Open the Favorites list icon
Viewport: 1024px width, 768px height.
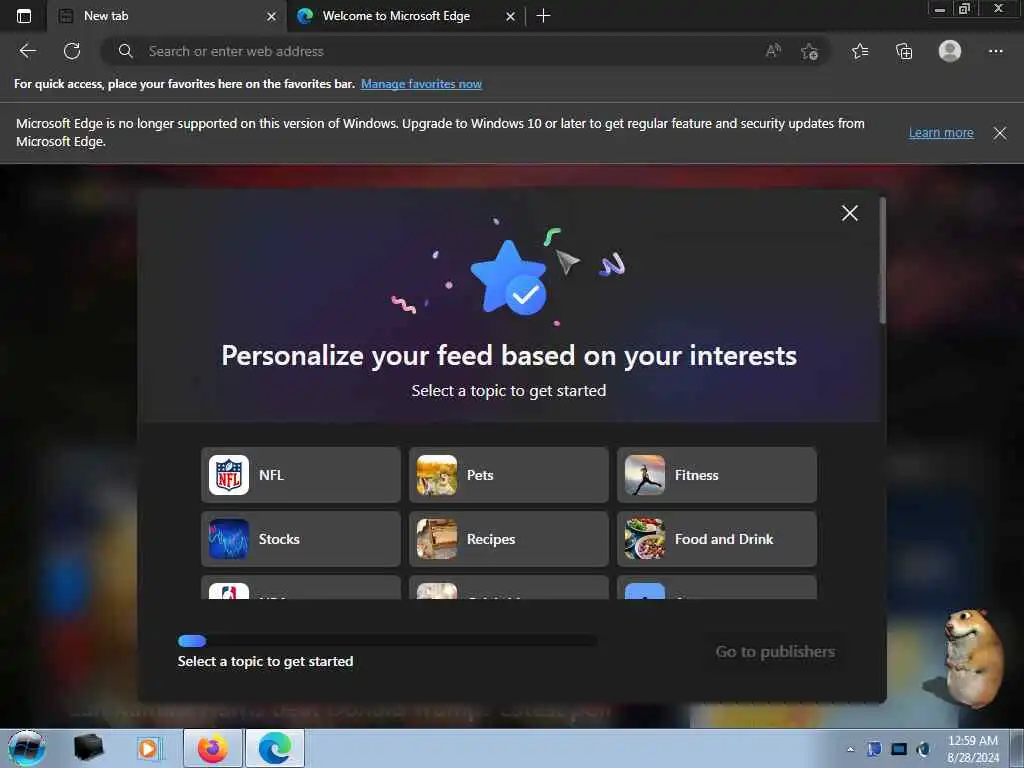860,51
